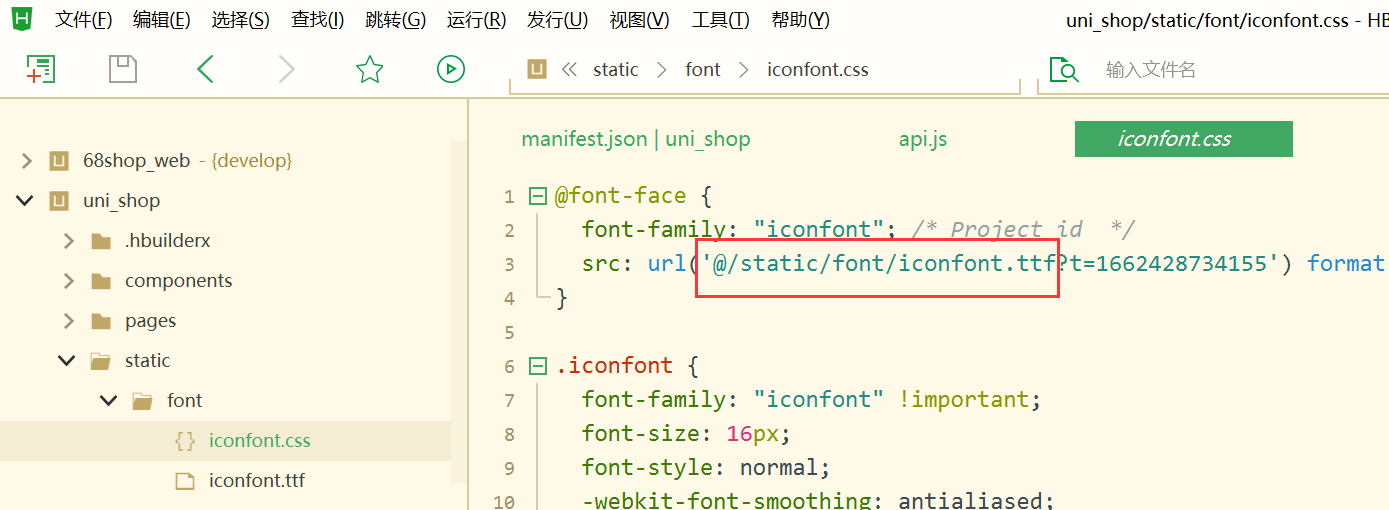This screenshot has height=510, width=1389.
Task: Open the 发行(U) menu
Action: (x=558, y=19)
